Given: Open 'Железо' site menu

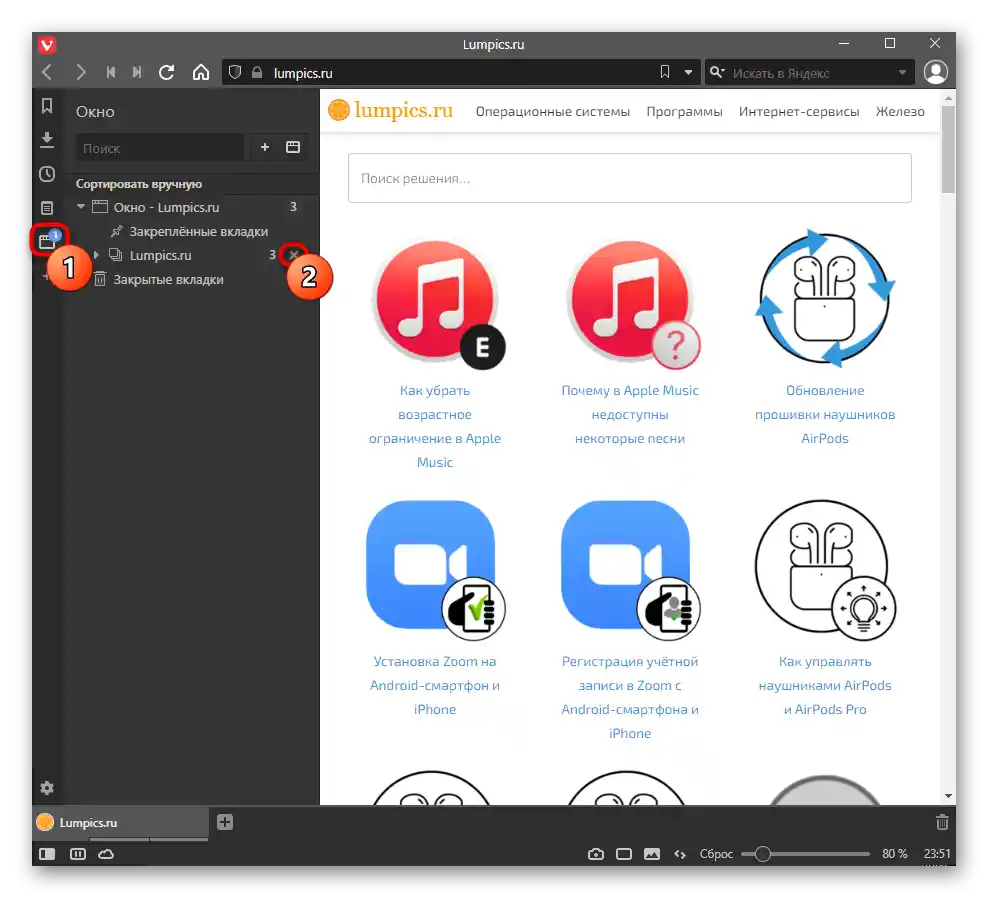Looking at the screenshot, I should click(x=900, y=112).
